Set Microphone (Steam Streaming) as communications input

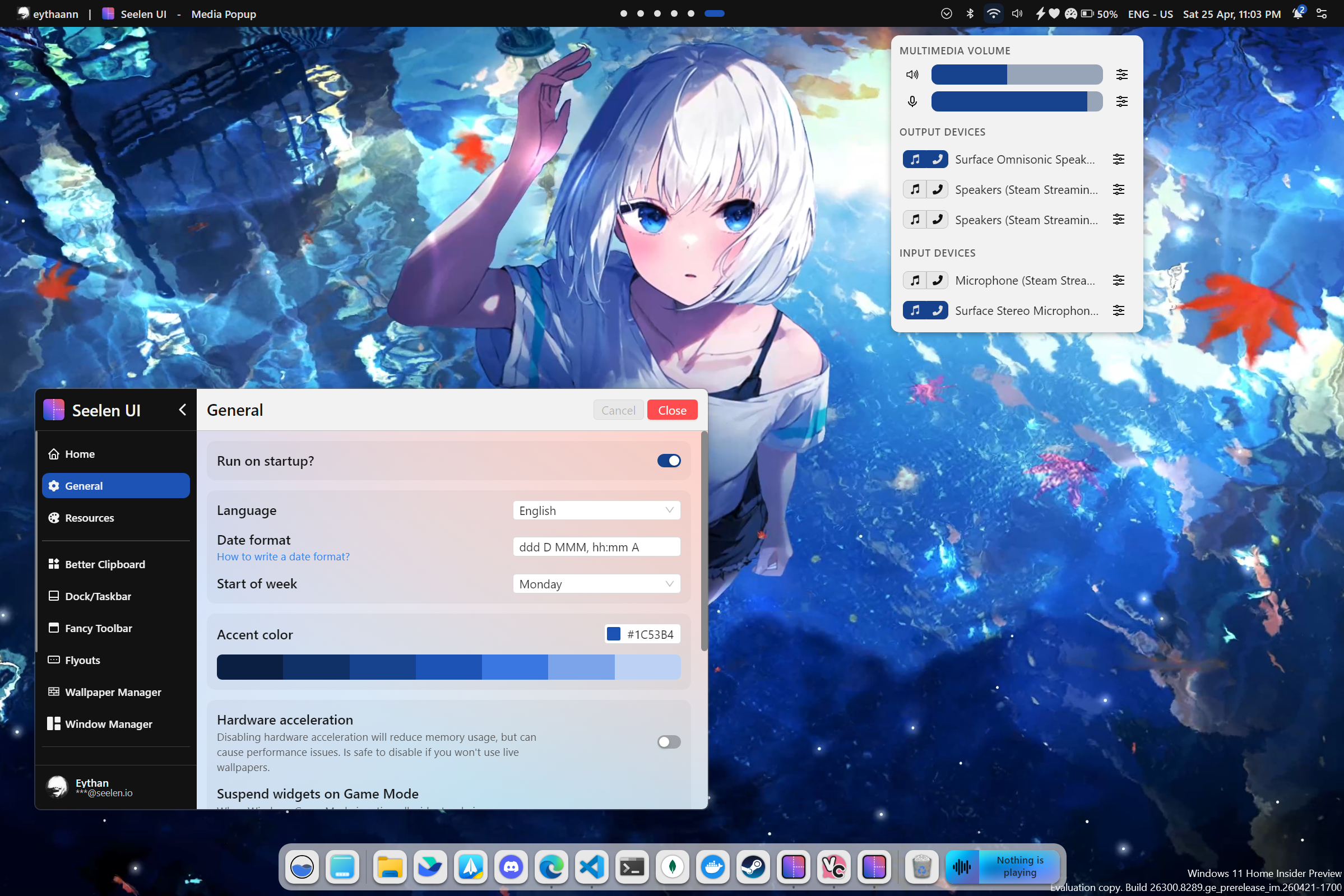click(937, 280)
